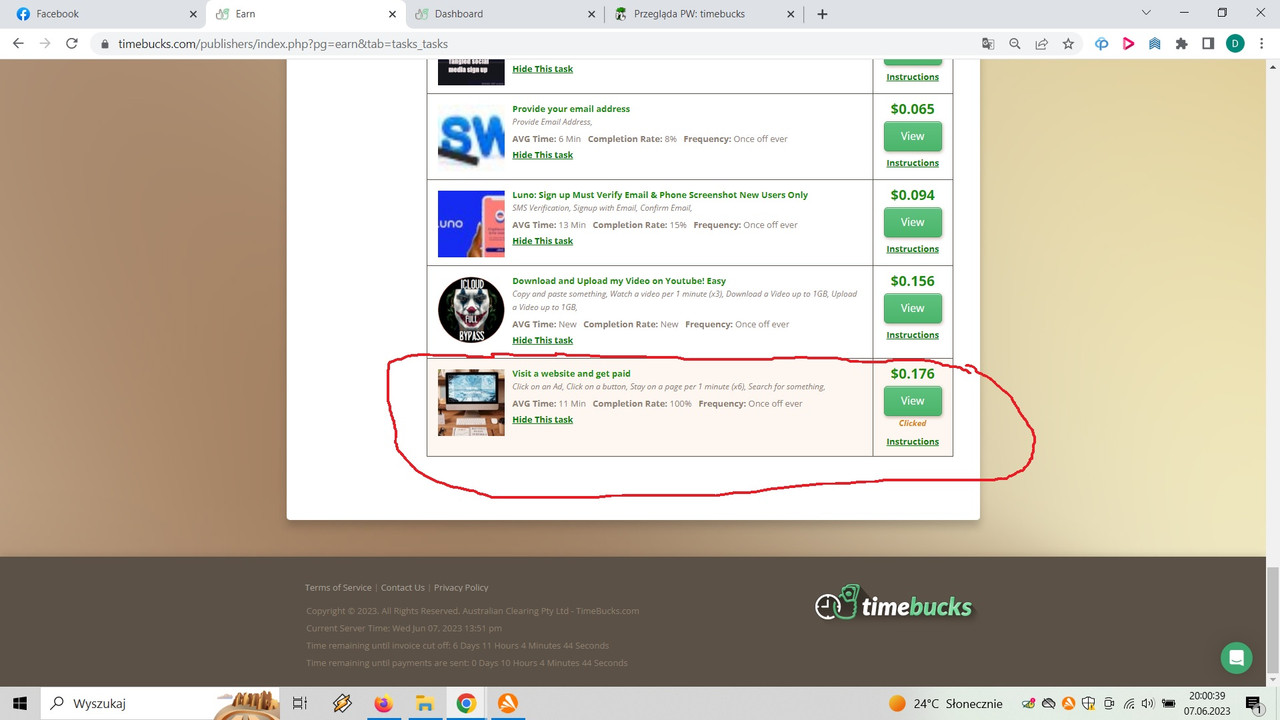Click View for Download and Upload my Video
Viewport: 1280px width, 720px height.
[912, 308]
